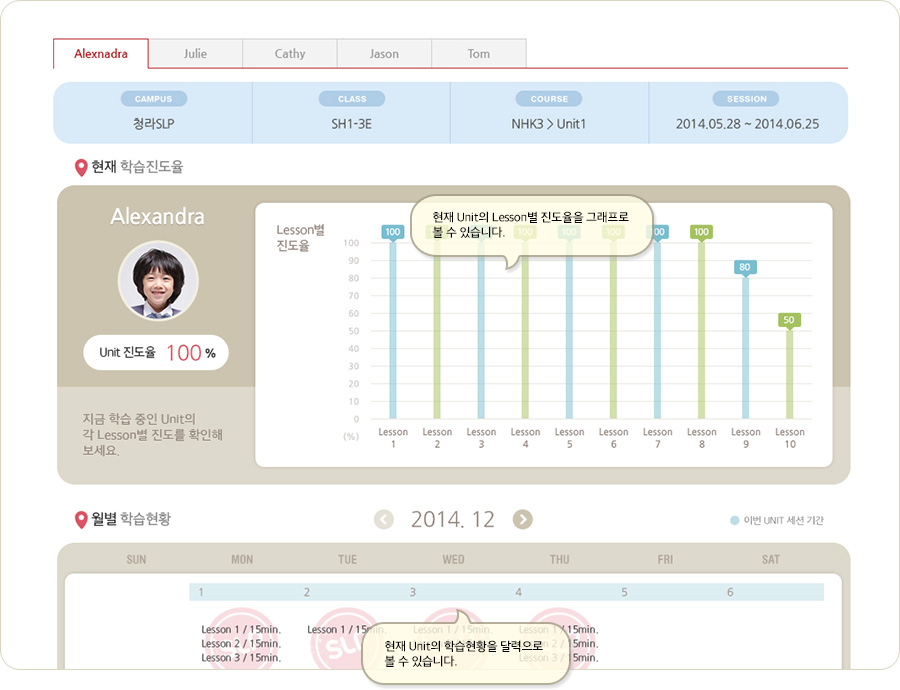Click Monday's Lesson 2 / 15min. entry
The height and width of the screenshot is (690, 900).
point(241,644)
